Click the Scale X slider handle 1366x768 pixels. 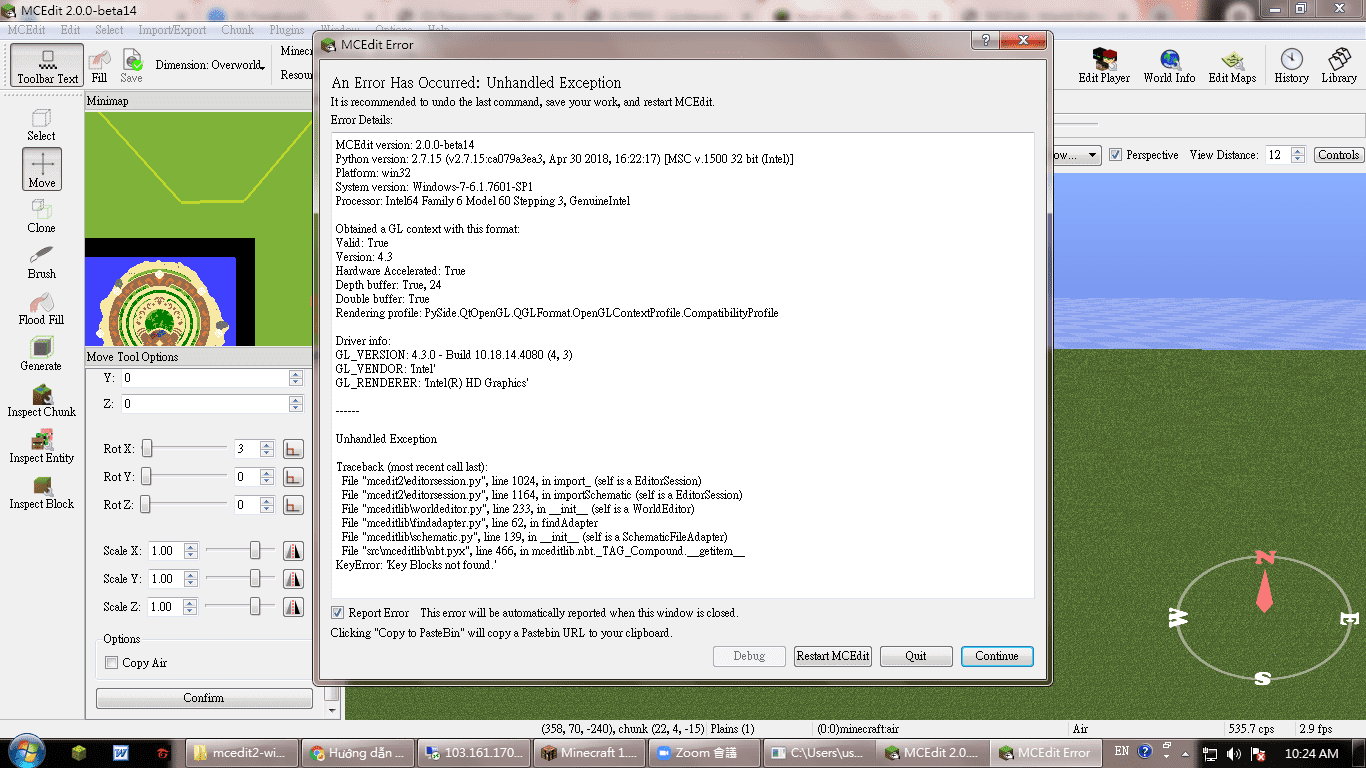point(256,551)
